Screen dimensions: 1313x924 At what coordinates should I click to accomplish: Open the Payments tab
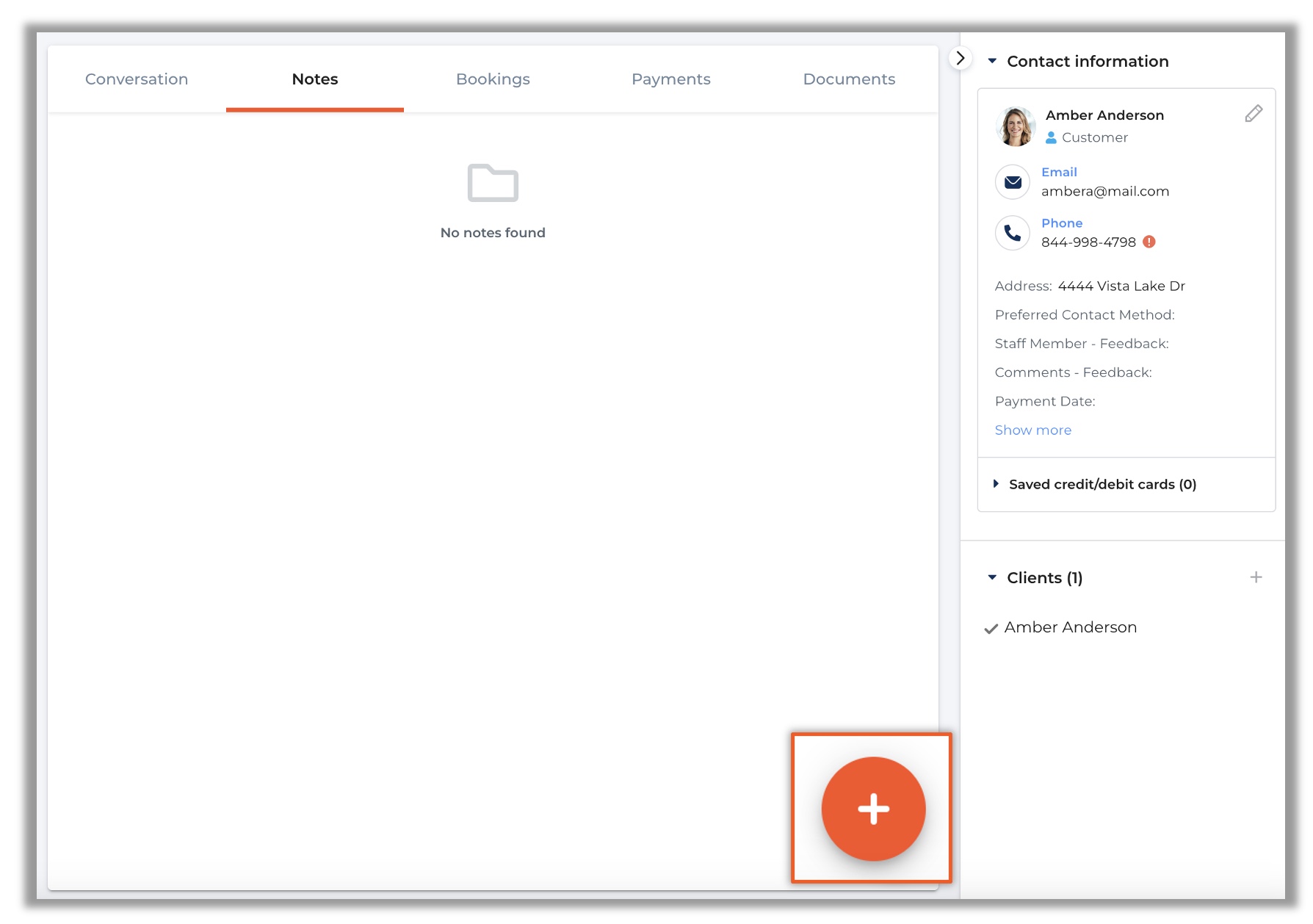coord(670,79)
